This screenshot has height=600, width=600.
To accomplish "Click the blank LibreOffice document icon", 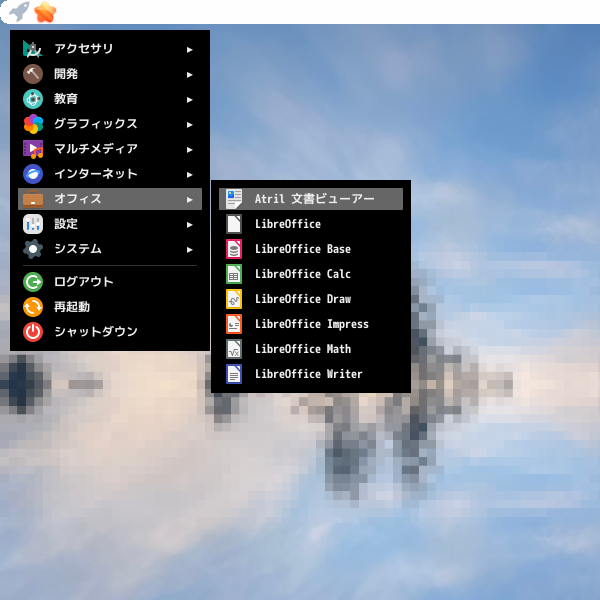I will (234, 224).
